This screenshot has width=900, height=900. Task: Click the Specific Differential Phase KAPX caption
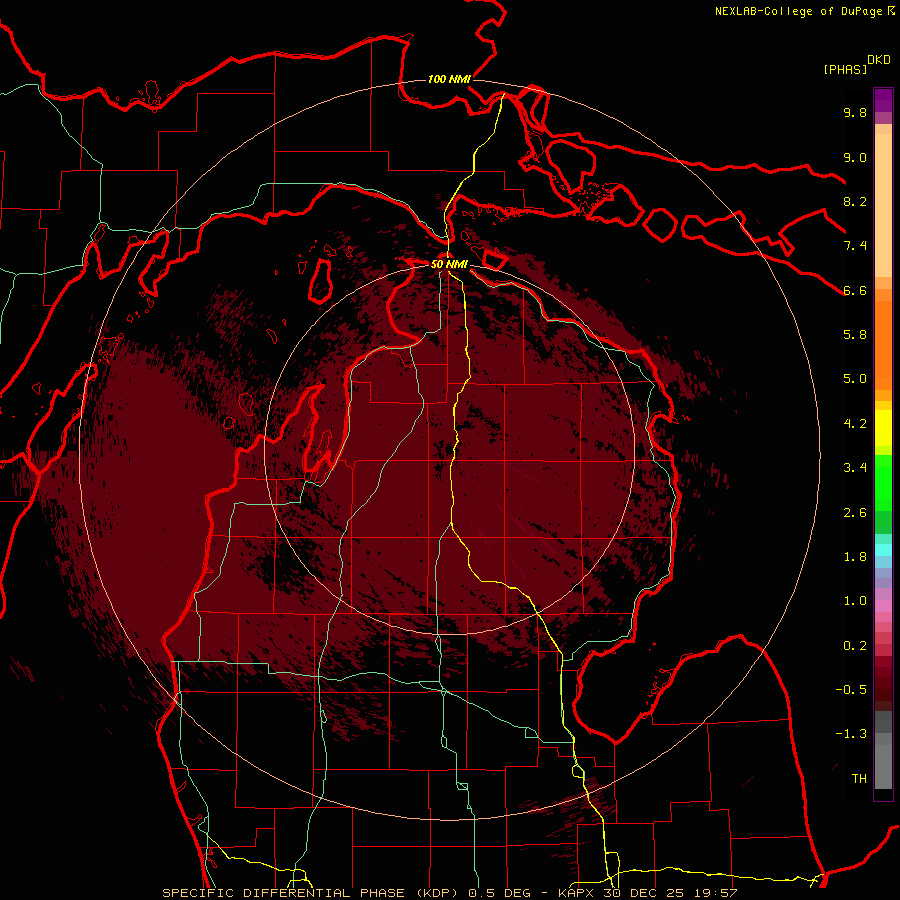[x=449, y=893]
